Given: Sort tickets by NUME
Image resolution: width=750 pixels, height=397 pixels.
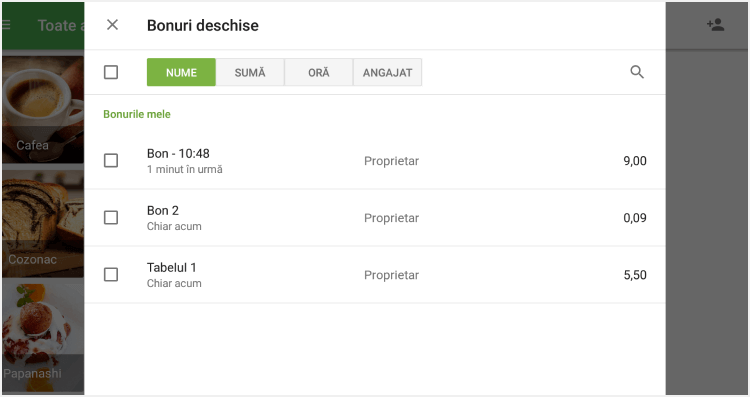Looking at the screenshot, I should point(181,72).
